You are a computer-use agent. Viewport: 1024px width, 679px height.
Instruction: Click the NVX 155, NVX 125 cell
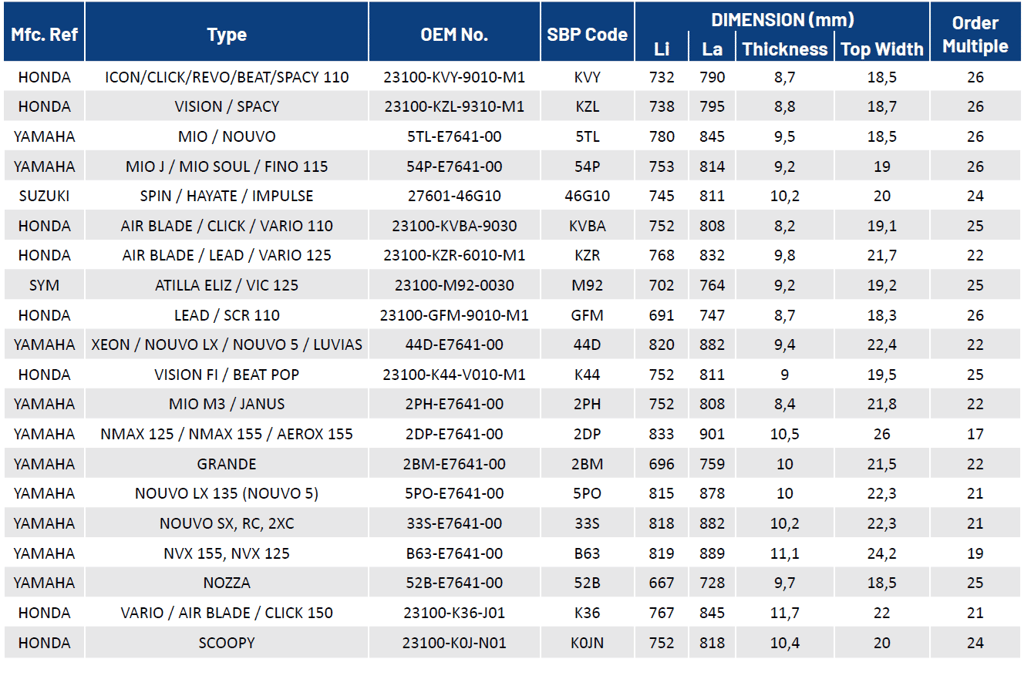click(x=227, y=554)
